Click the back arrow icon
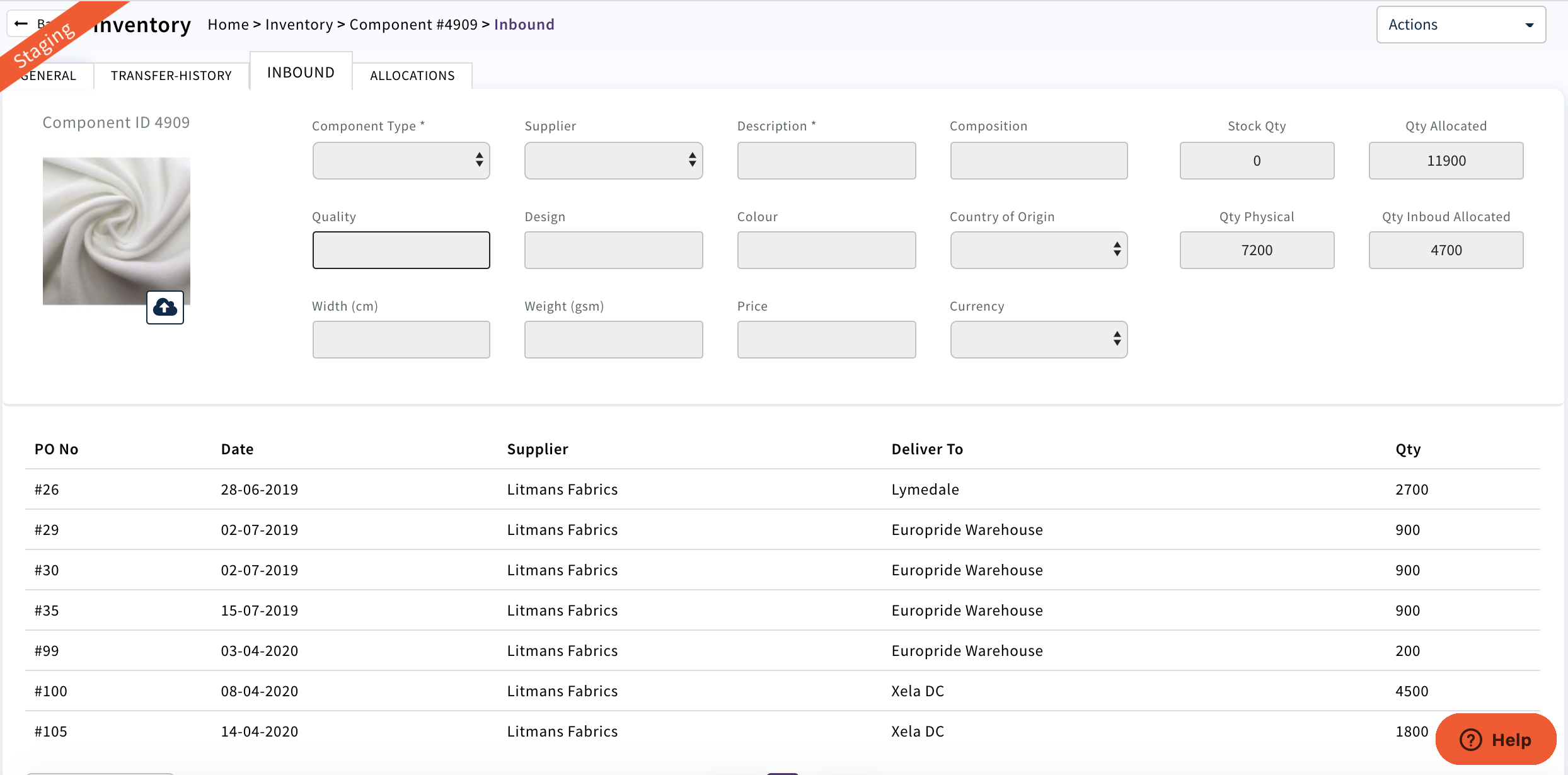The height and width of the screenshot is (775, 1568). (21, 24)
